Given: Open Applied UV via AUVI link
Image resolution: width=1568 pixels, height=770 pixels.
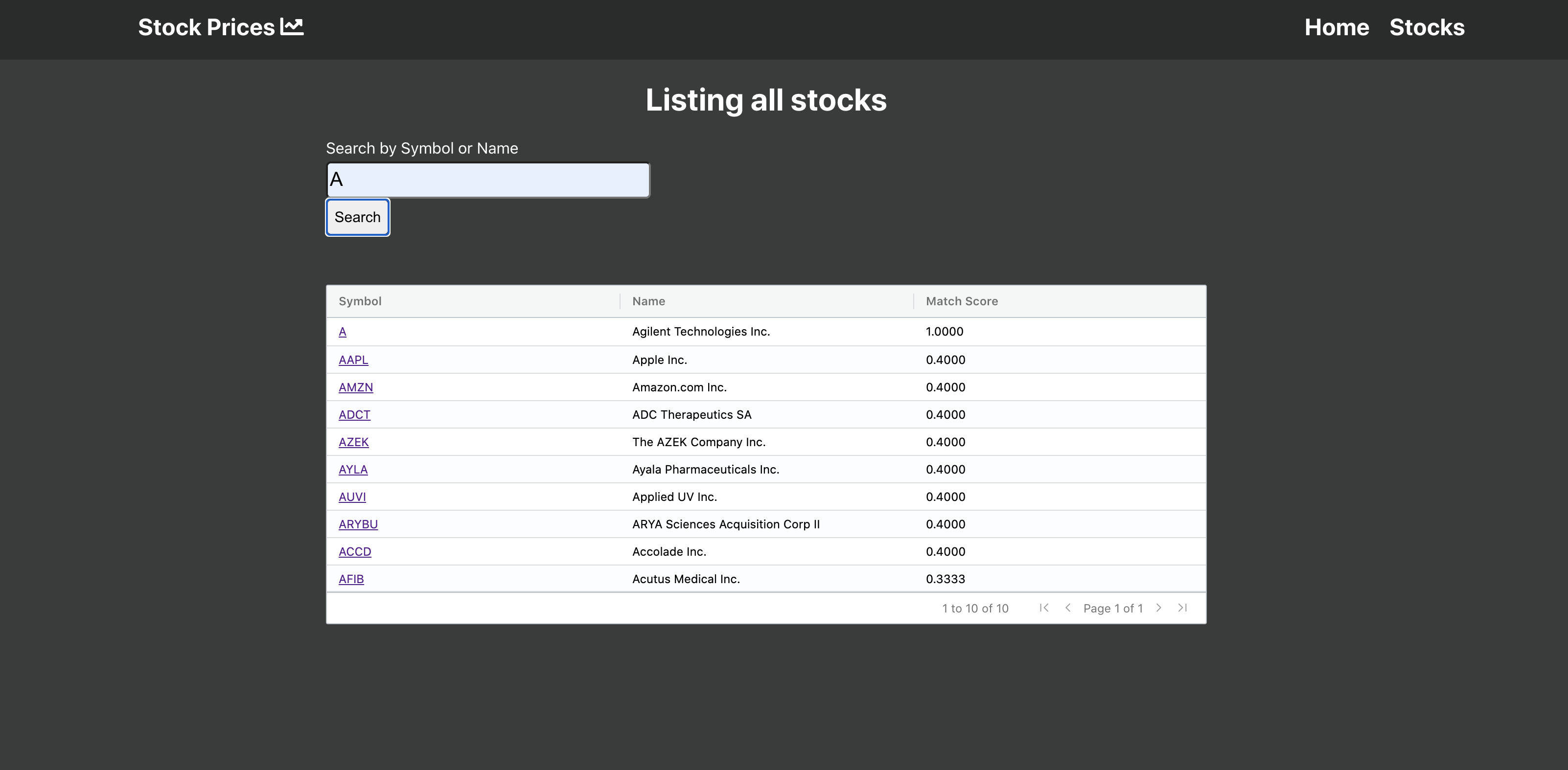Looking at the screenshot, I should click(x=352, y=497).
